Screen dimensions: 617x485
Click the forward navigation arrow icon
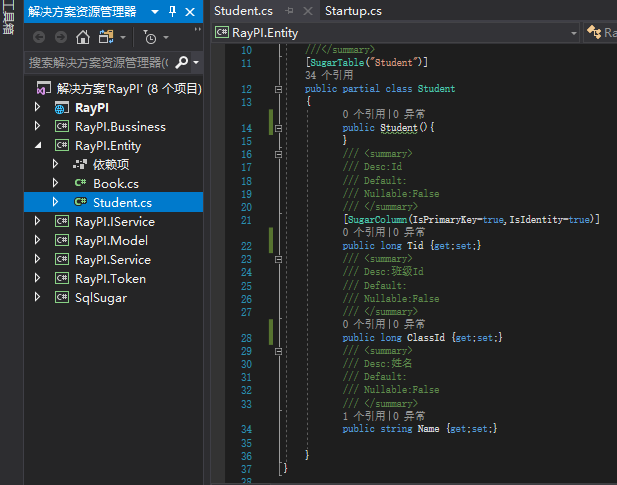tap(60, 37)
